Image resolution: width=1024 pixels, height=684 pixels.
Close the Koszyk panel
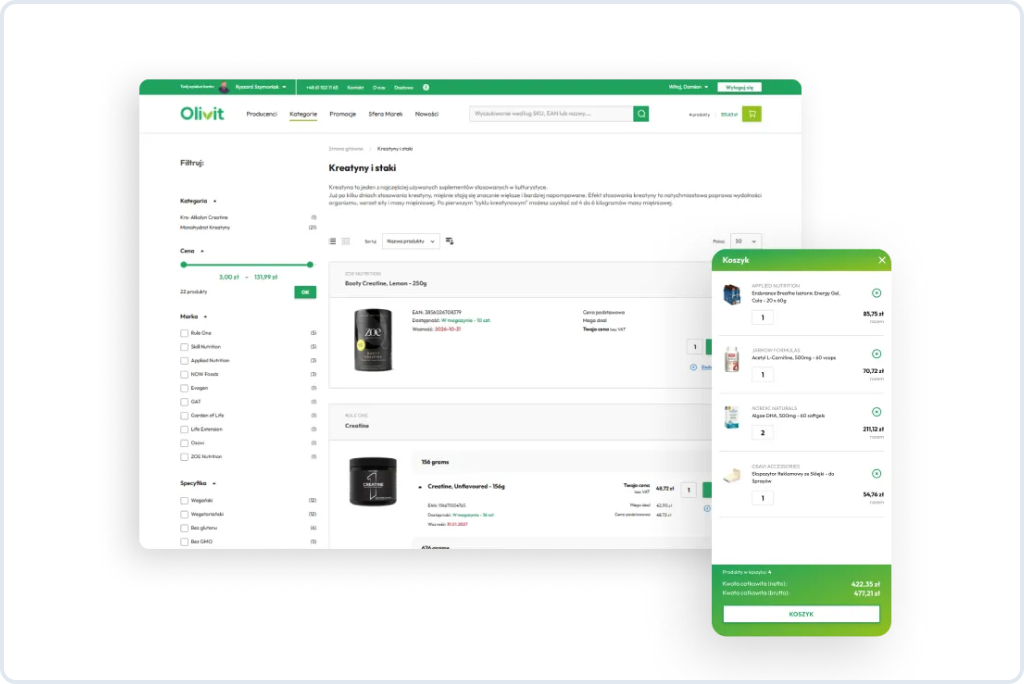[882, 260]
